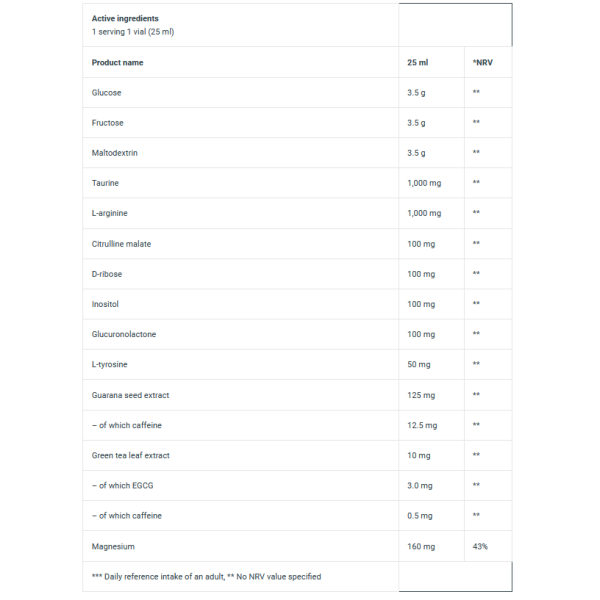Screen dimensions: 600x600
Task: Click the Taurine 1,000 mg value
Action: pyautogui.click(x=424, y=183)
